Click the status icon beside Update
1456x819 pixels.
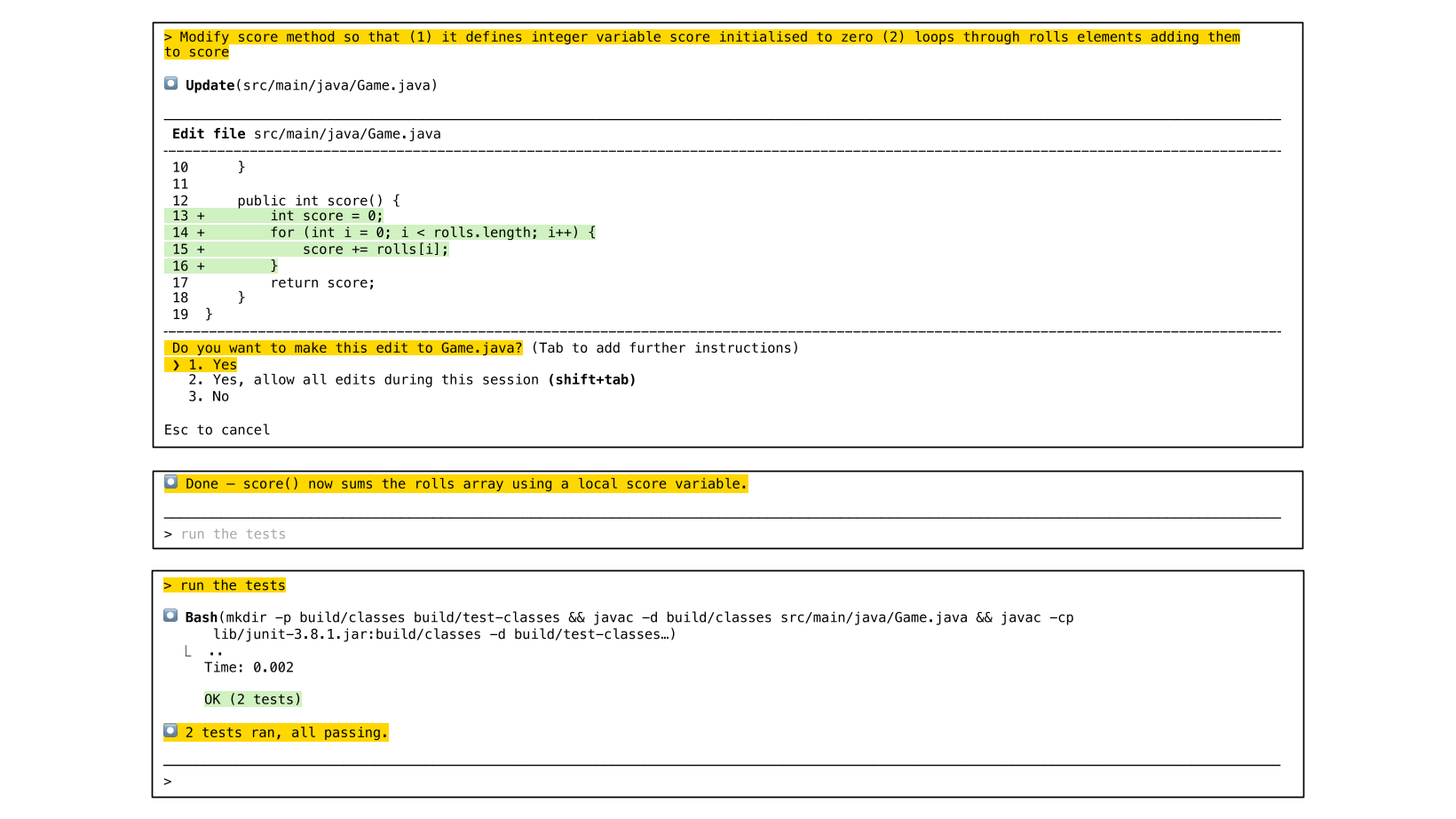point(170,83)
